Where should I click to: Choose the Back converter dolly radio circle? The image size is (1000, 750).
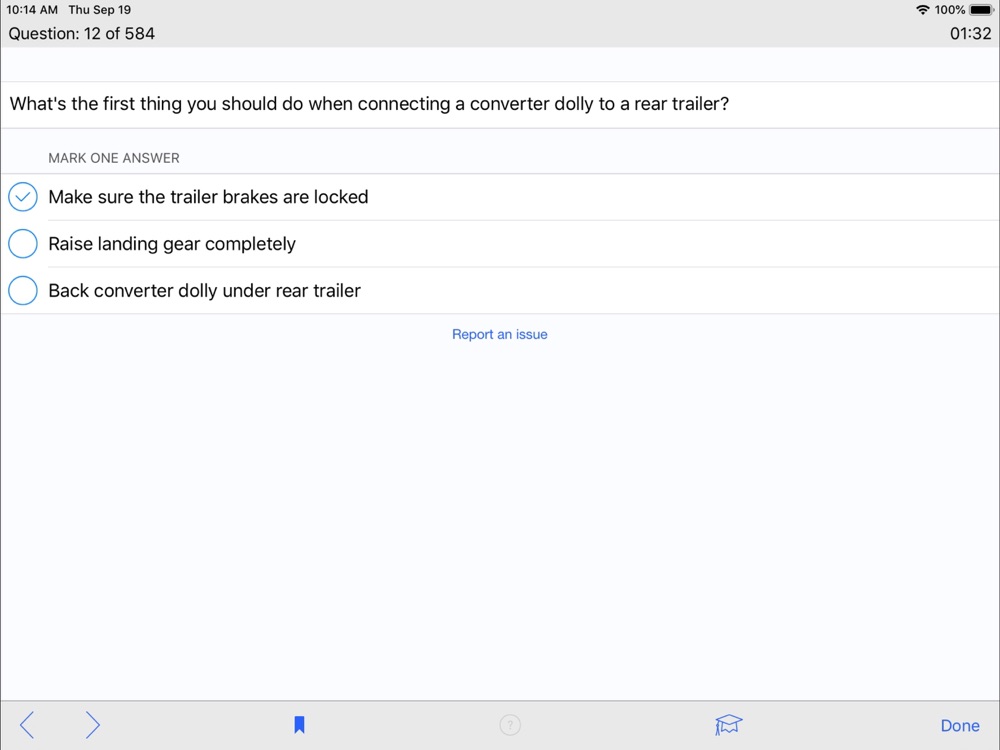pyautogui.click(x=23, y=291)
